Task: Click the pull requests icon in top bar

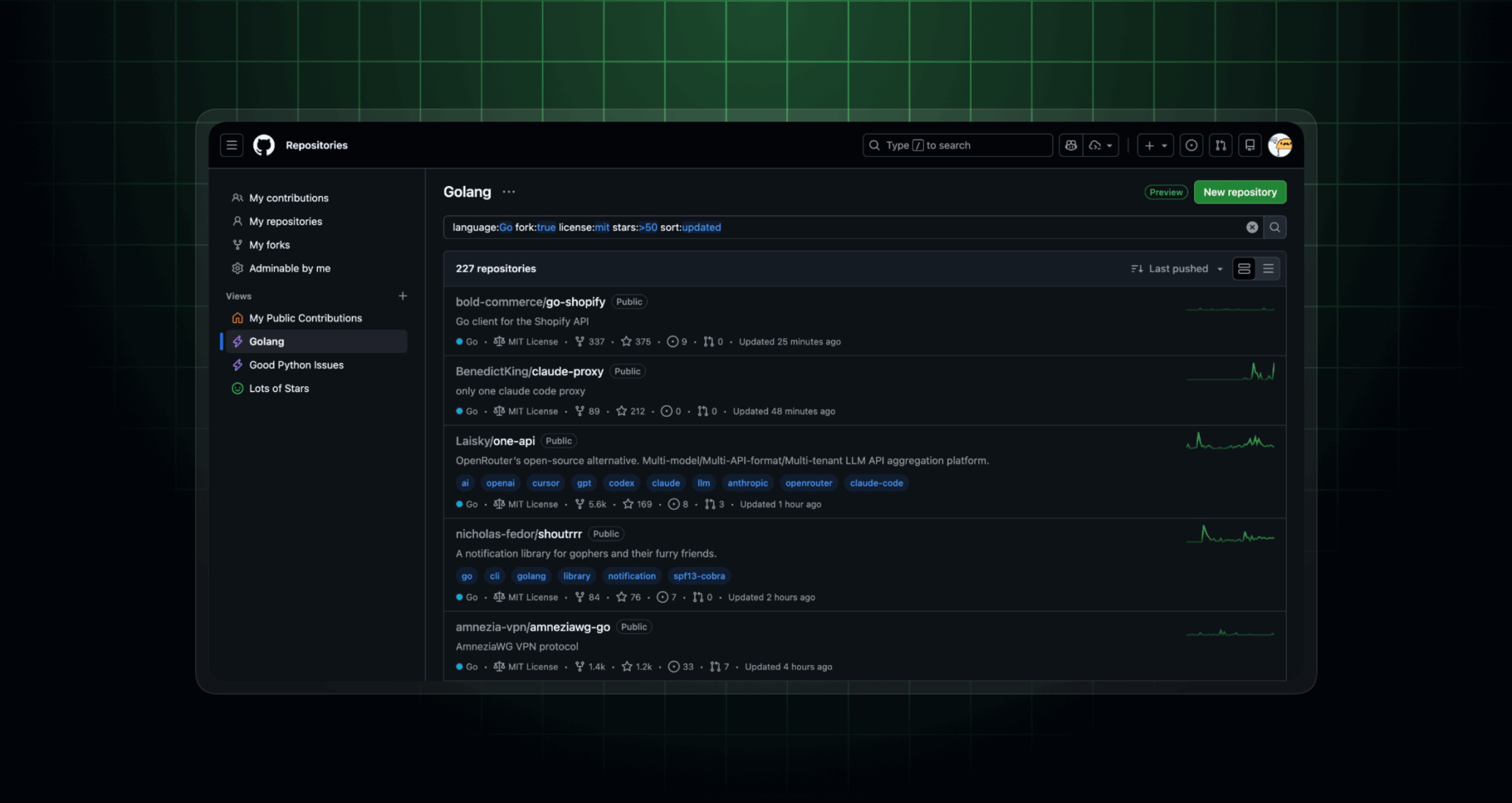Action: coord(1220,145)
